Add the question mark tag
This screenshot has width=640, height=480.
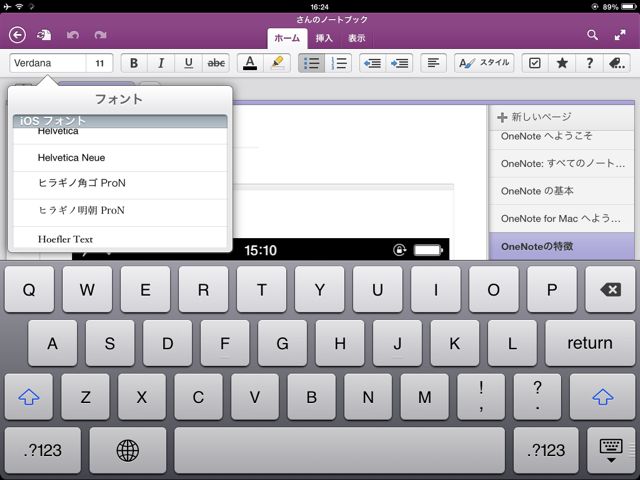[589, 63]
